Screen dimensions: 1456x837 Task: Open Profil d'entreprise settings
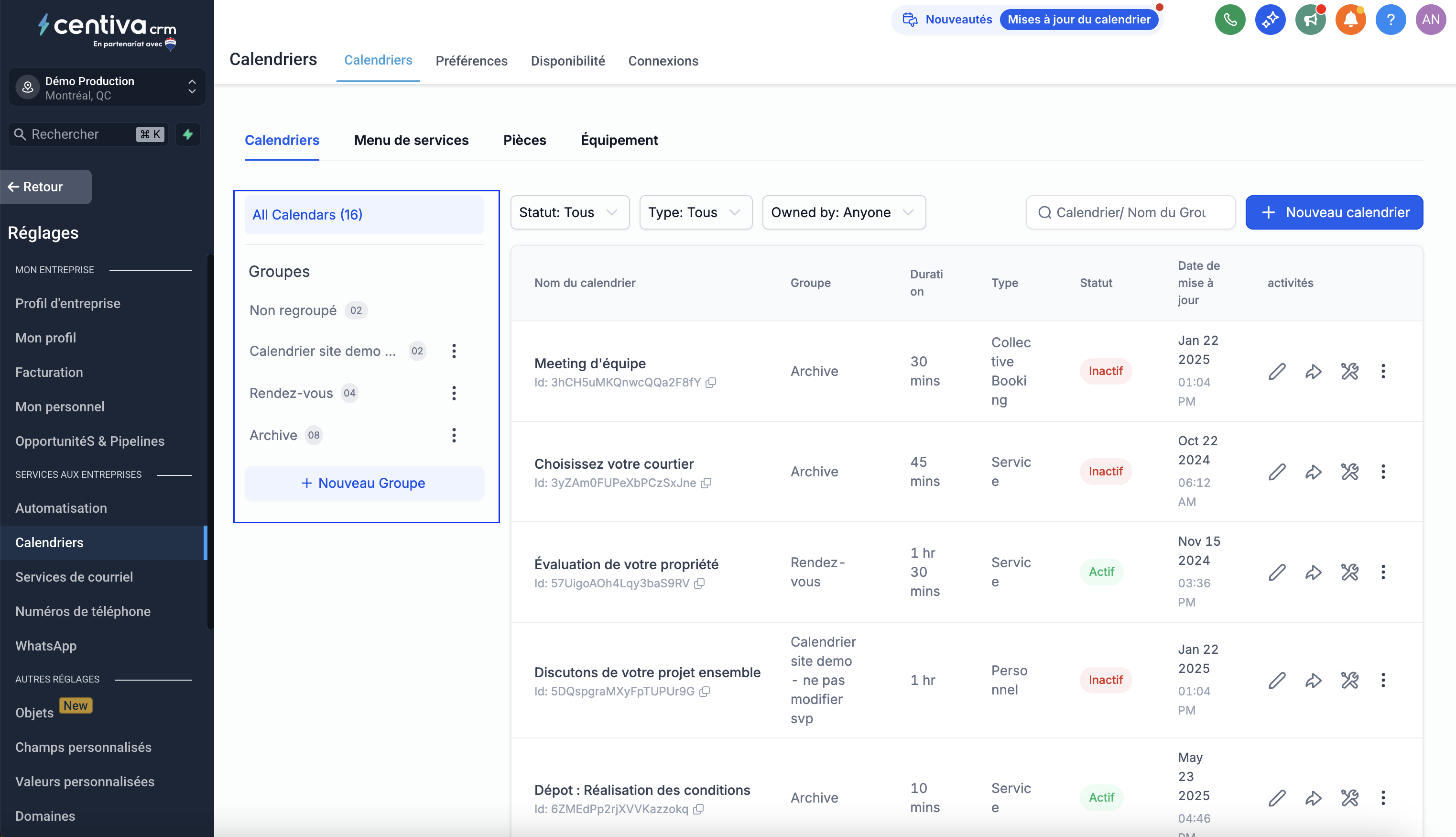point(68,303)
